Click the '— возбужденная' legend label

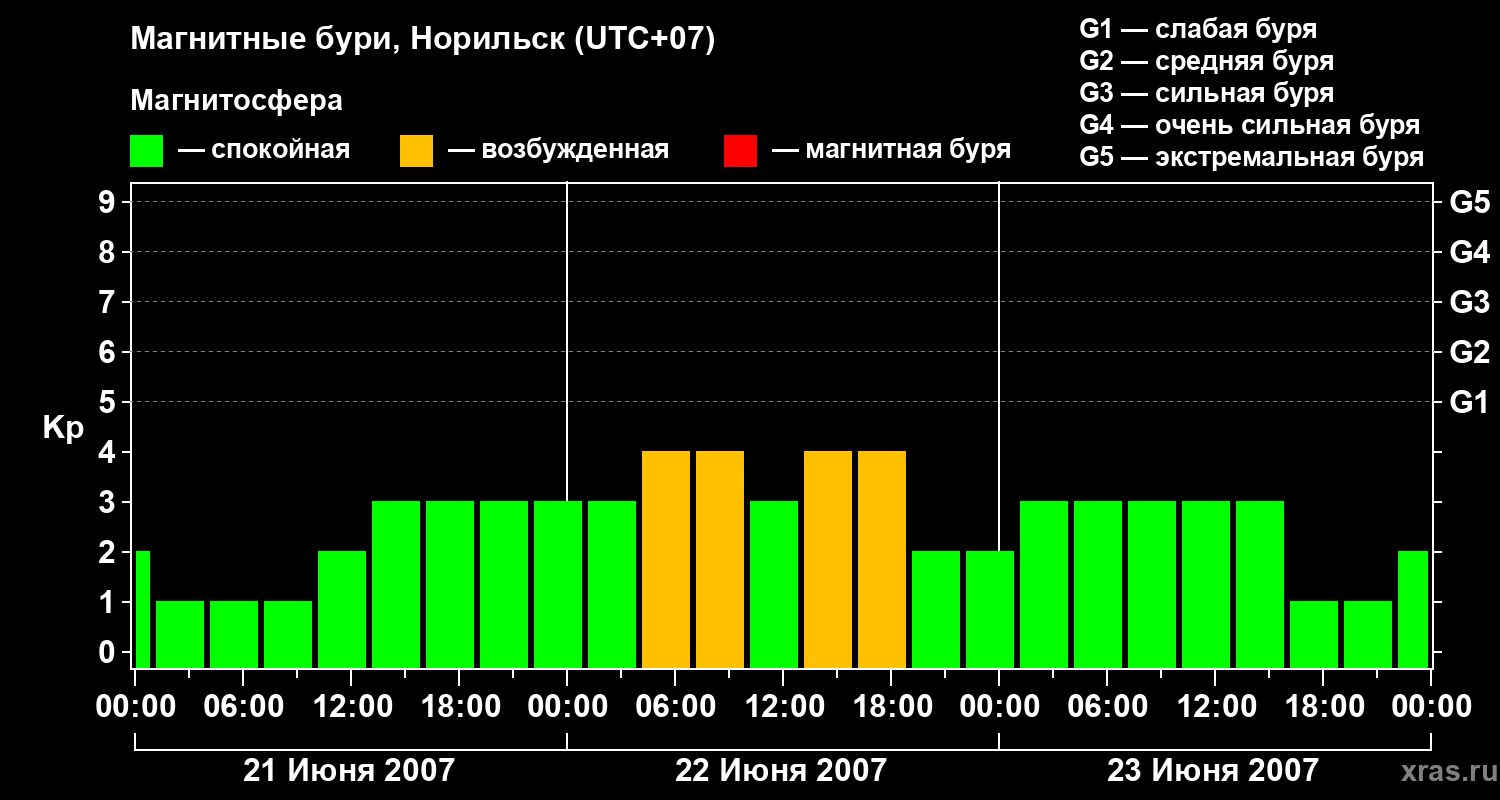tap(558, 150)
